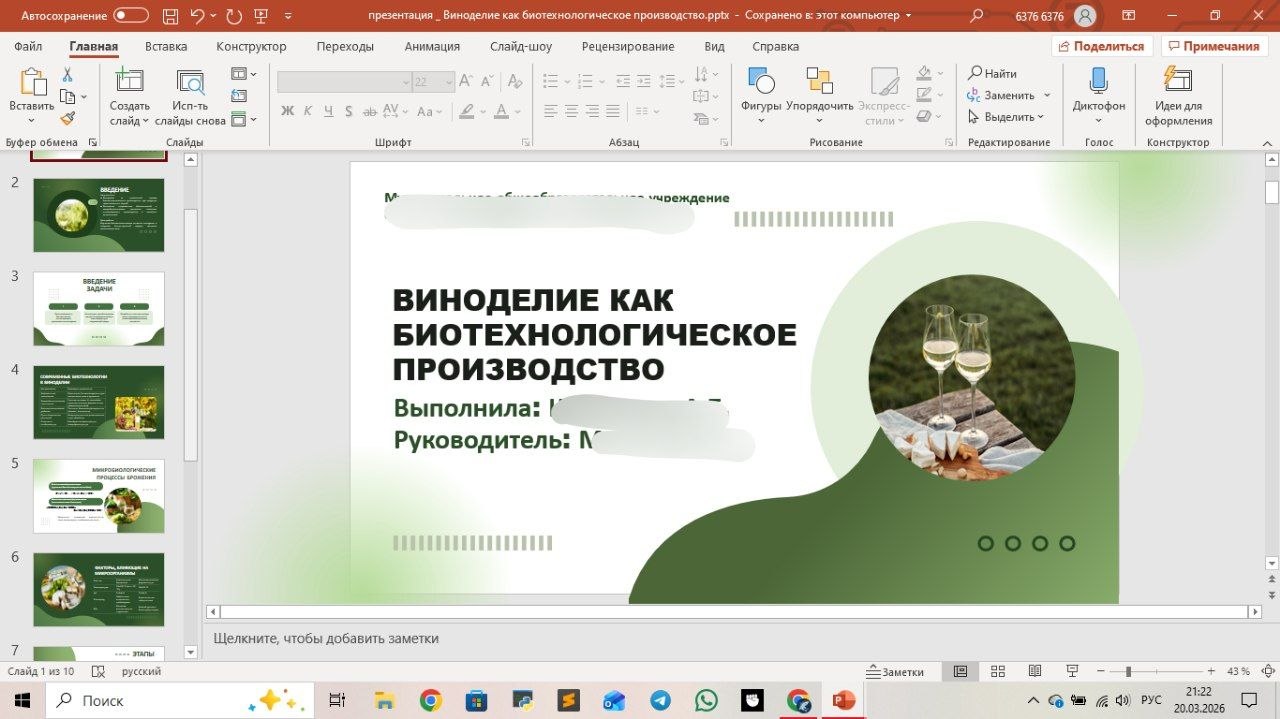Switch to Normal view in status bar
The width and height of the screenshot is (1280, 719).
click(x=960, y=672)
